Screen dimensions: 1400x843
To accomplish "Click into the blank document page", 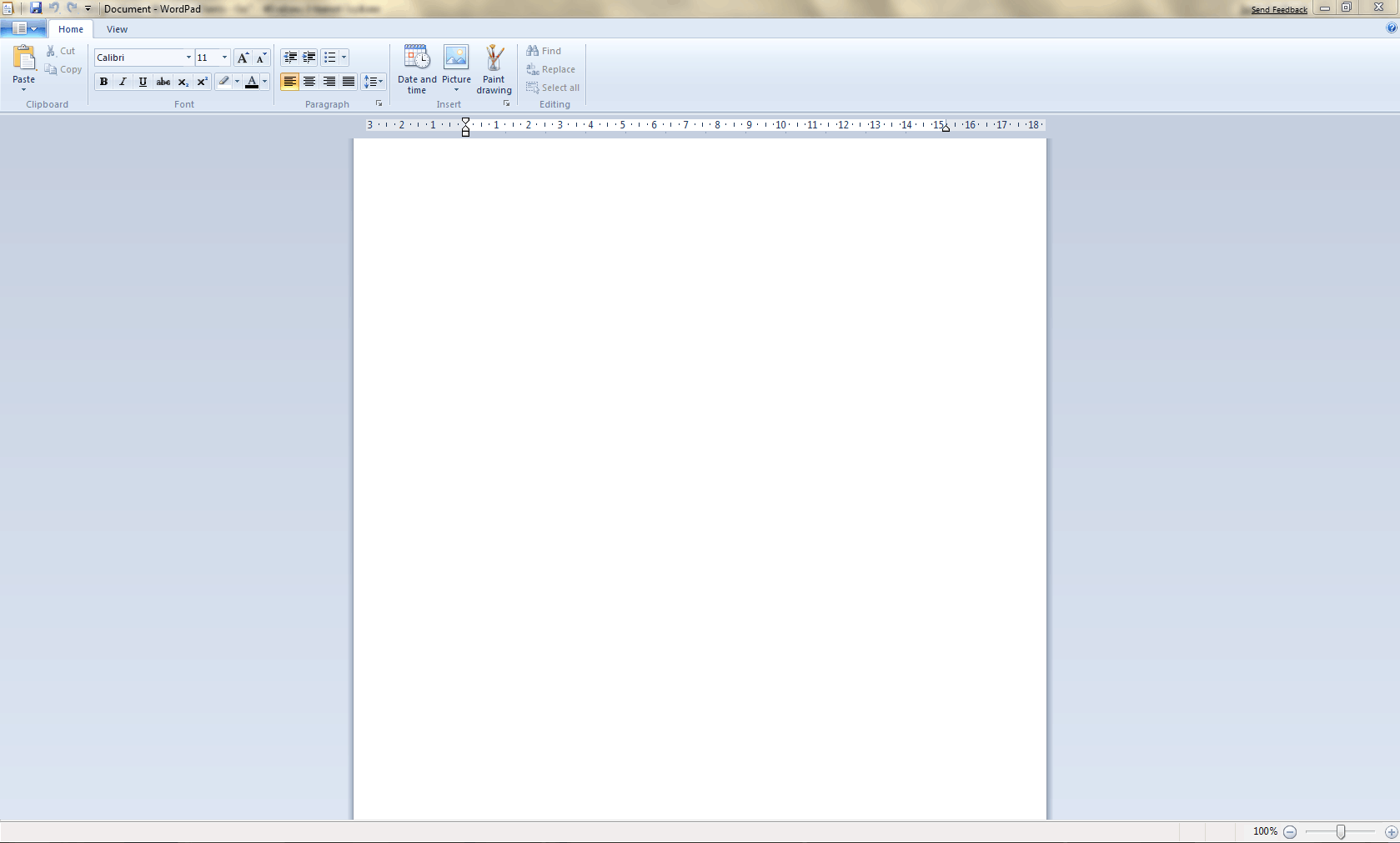I will click(x=700, y=479).
